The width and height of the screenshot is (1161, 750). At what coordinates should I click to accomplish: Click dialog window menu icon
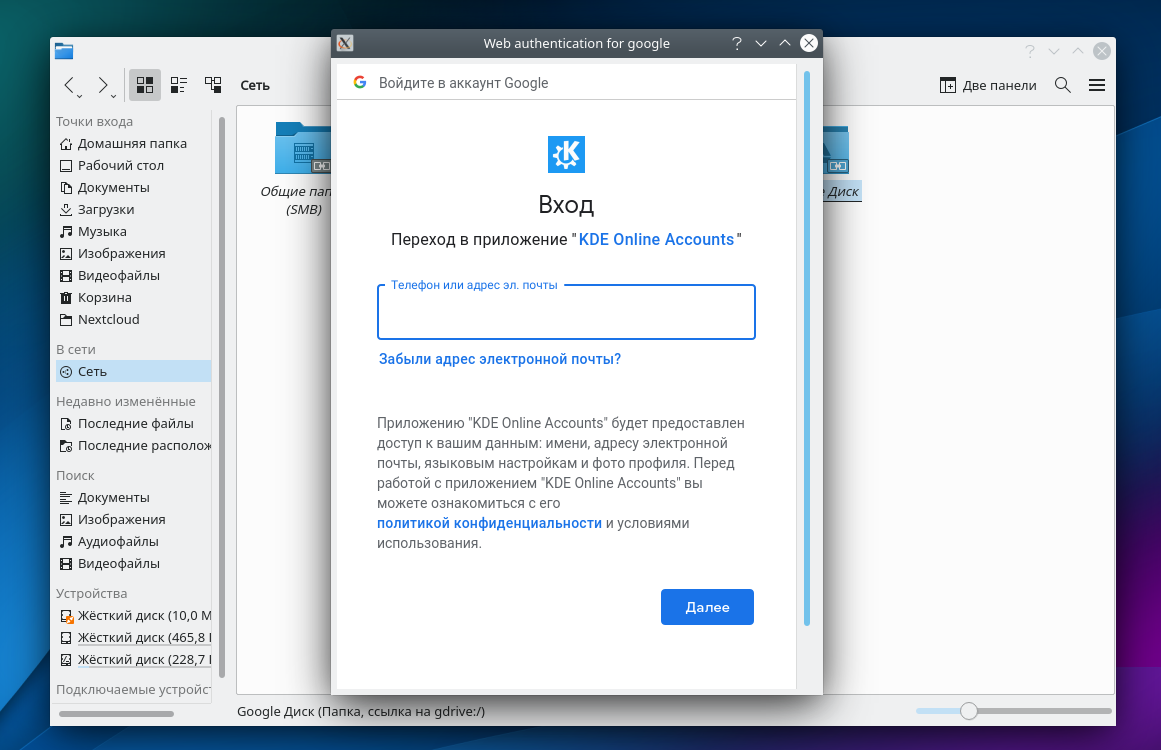click(x=345, y=43)
